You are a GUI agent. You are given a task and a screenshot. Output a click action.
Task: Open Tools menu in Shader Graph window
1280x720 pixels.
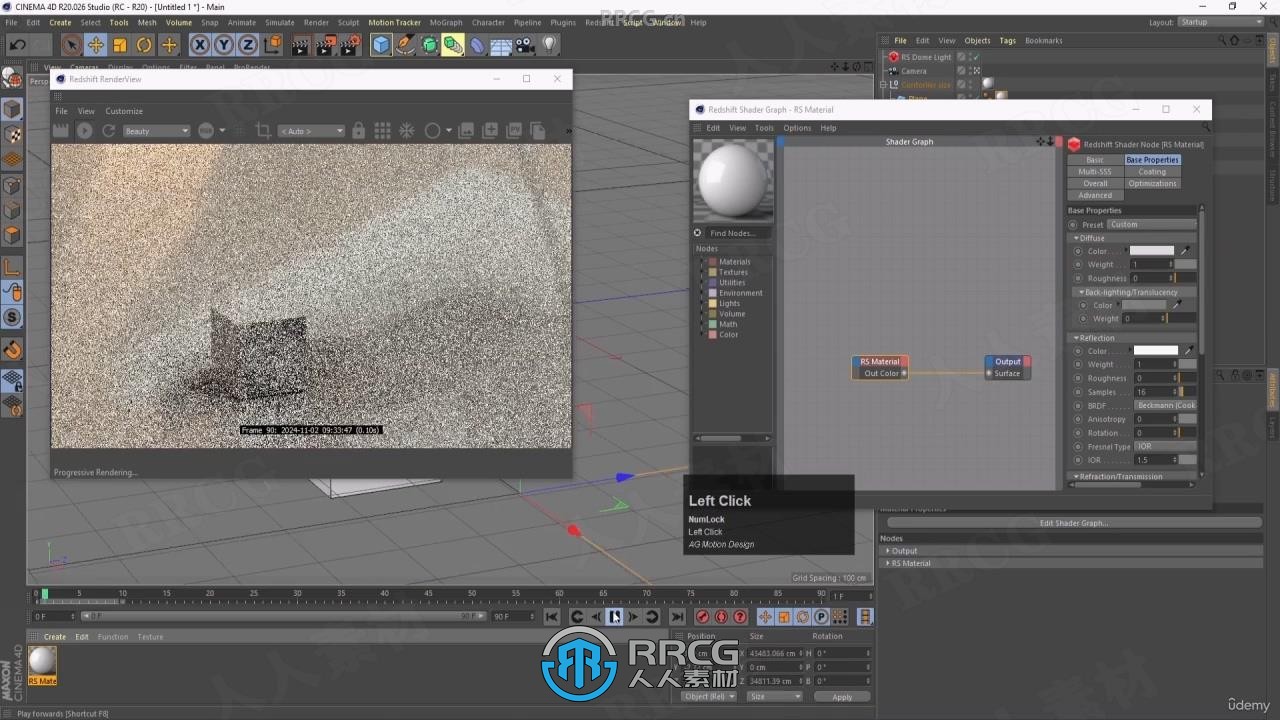pyautogui.click(x=764, y=128)
